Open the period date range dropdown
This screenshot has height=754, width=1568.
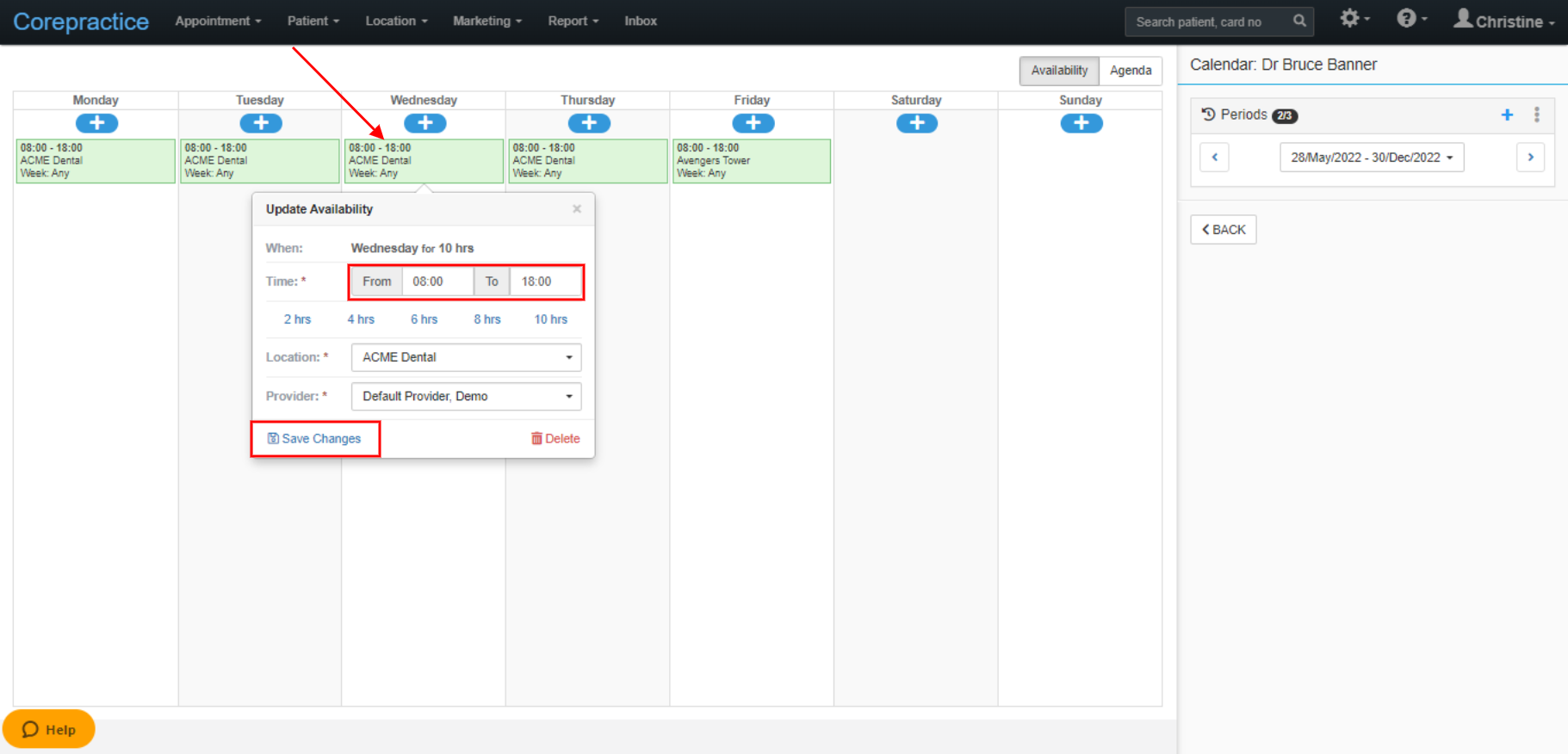[x=1372, y=158]
